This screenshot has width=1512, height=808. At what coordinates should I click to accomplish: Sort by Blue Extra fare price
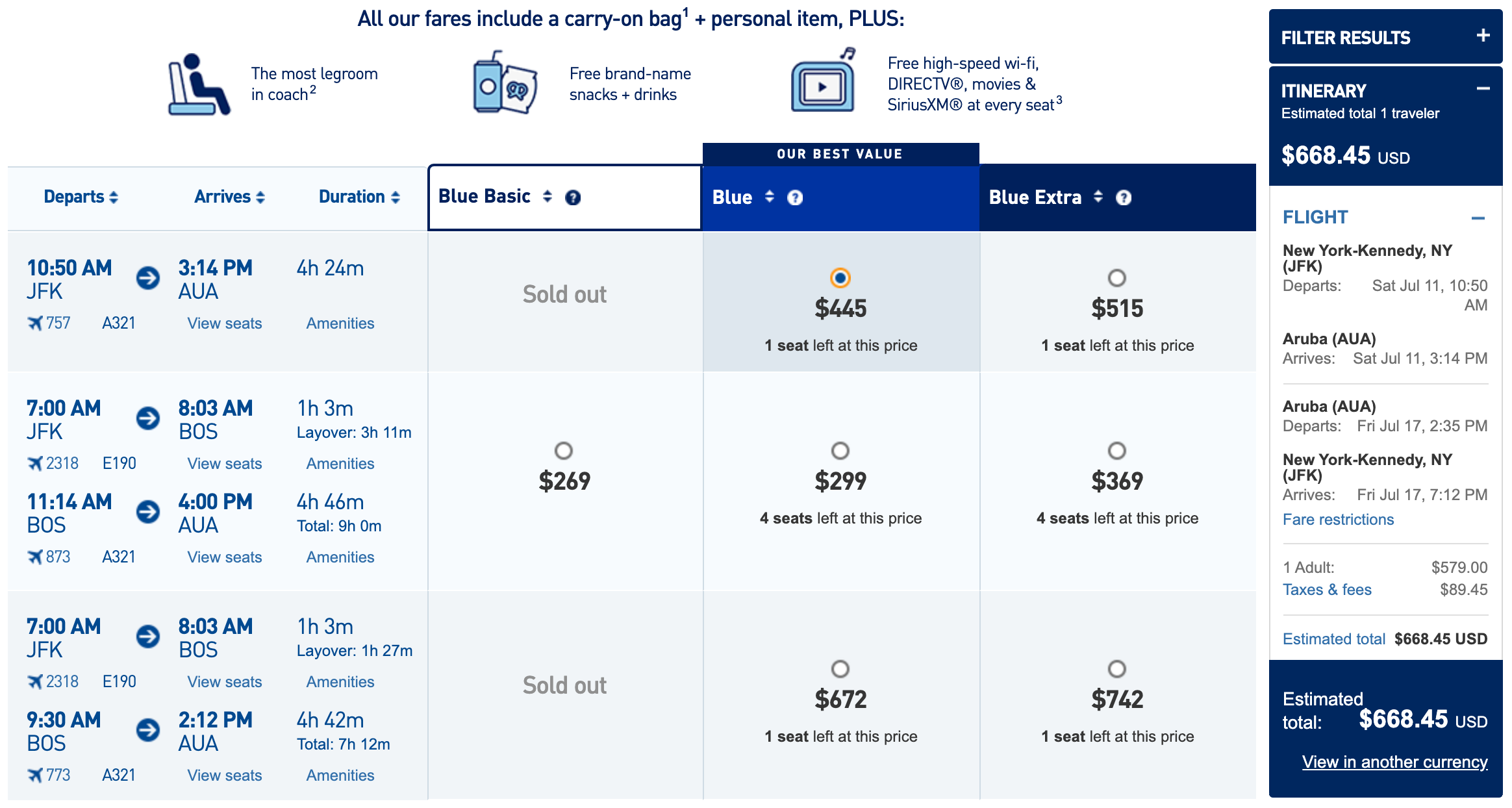[x=1098, y=196]
